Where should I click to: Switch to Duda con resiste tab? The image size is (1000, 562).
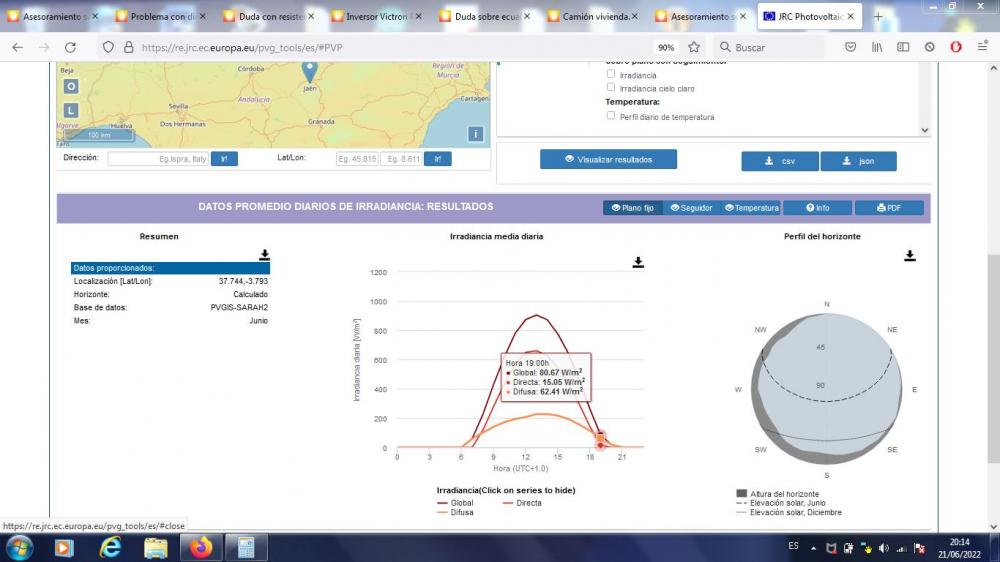pos(269,17)
